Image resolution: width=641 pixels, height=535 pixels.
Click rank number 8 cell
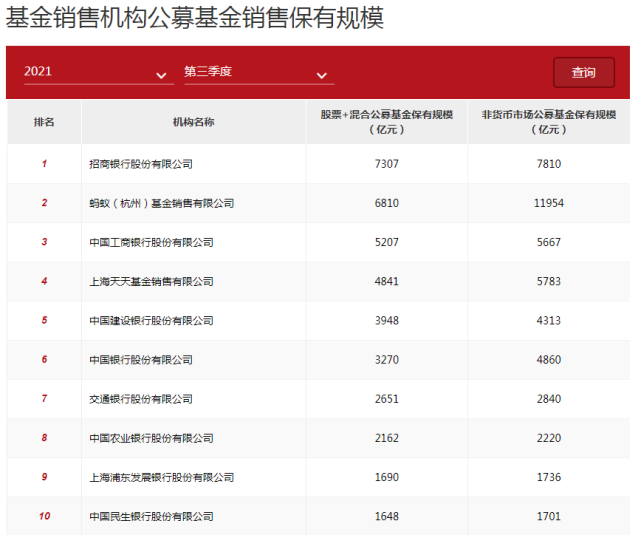coord(44,439)
